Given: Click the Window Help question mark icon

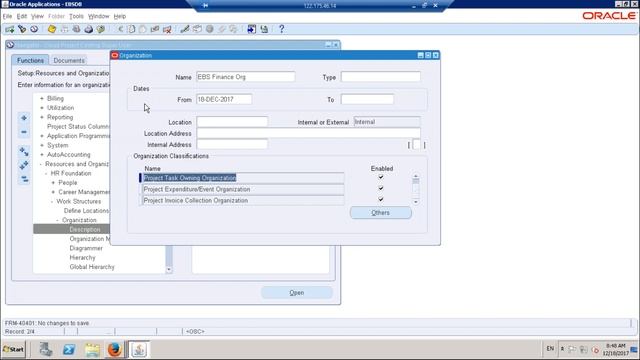Looking at the screenshot, I should (x=281, y=29).
